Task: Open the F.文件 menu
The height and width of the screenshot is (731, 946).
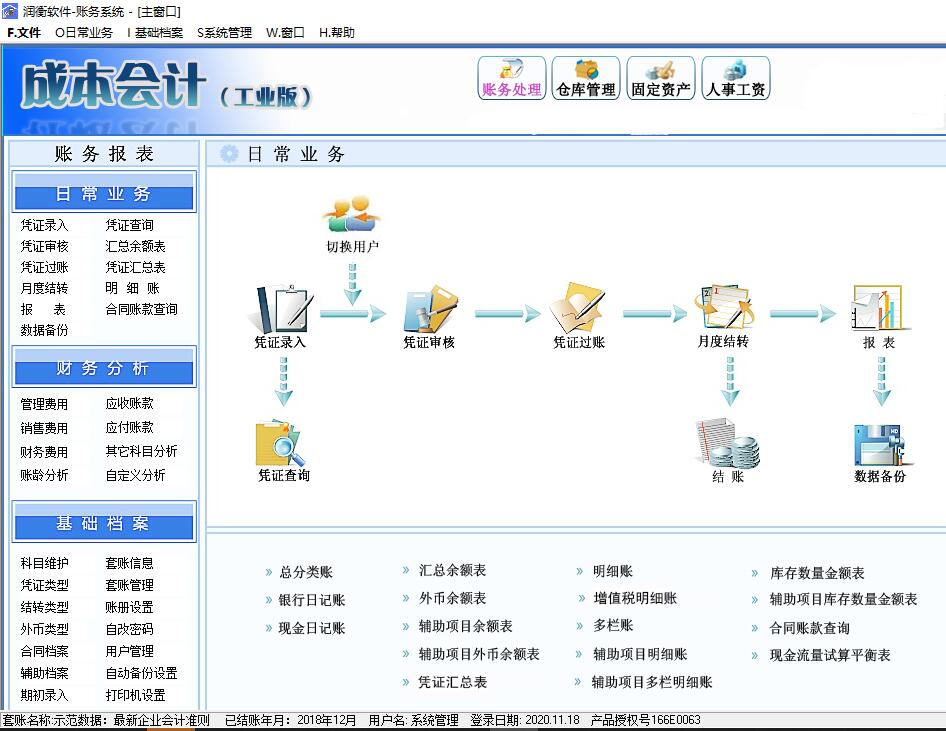Action: tap(24, 33)
